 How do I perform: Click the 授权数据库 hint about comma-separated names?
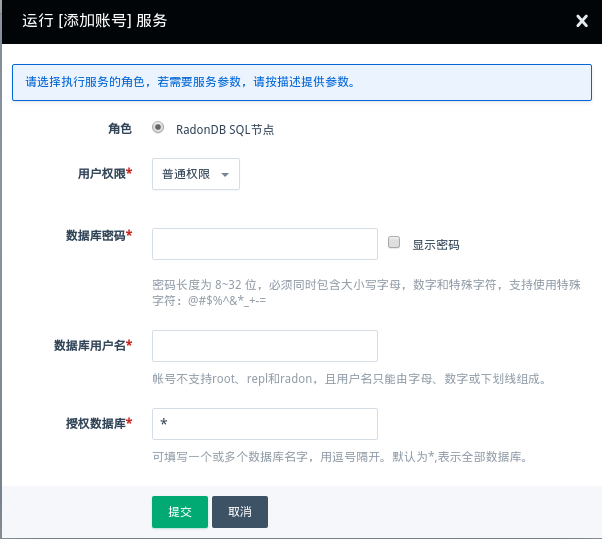(339, 457)
